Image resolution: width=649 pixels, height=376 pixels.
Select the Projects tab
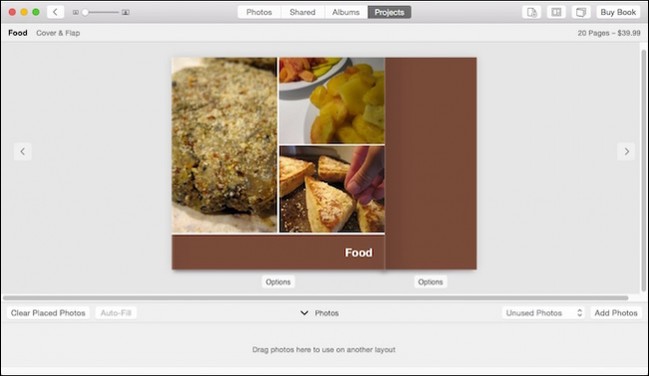tap(389, 12)
